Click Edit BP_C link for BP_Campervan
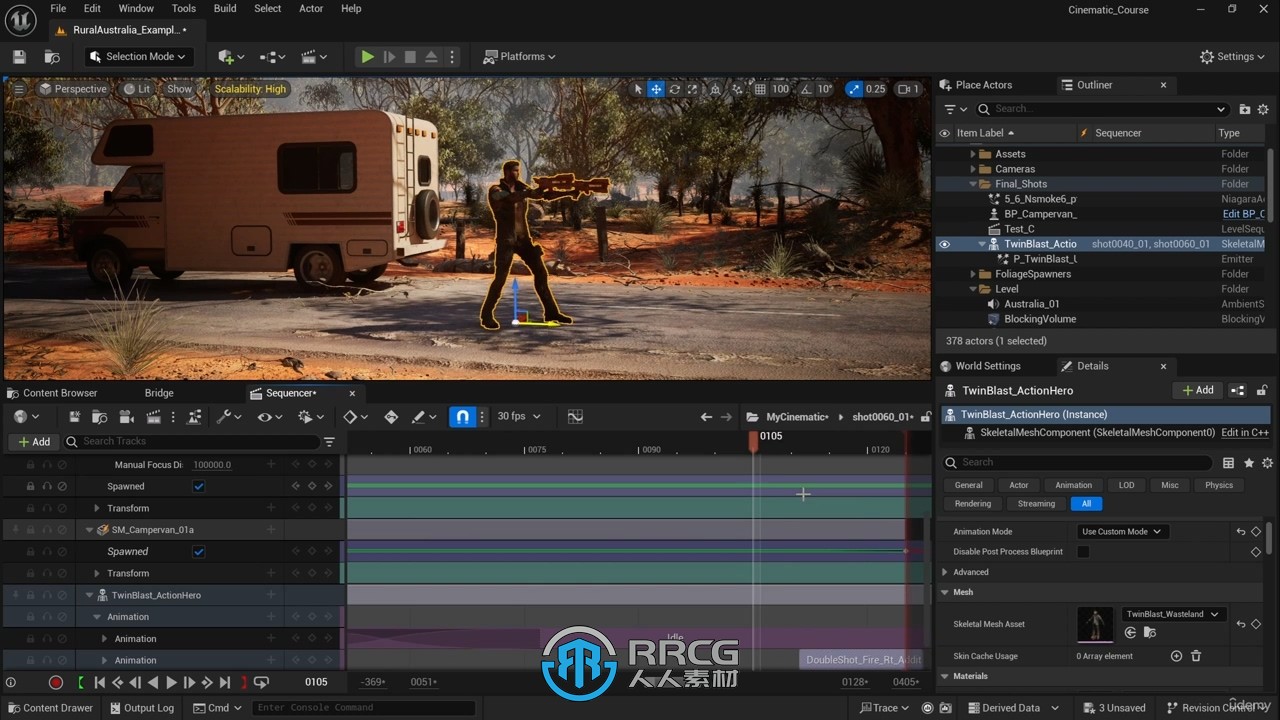The height and width of the screenshot is (720, 1280). coord(1244,214)
